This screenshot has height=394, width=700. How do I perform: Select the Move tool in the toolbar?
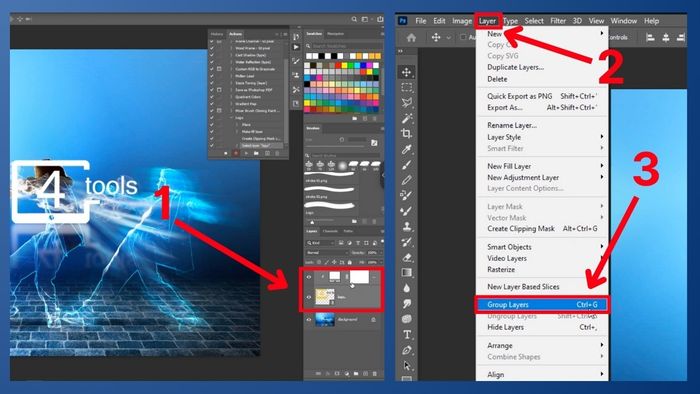coord(406,72)
